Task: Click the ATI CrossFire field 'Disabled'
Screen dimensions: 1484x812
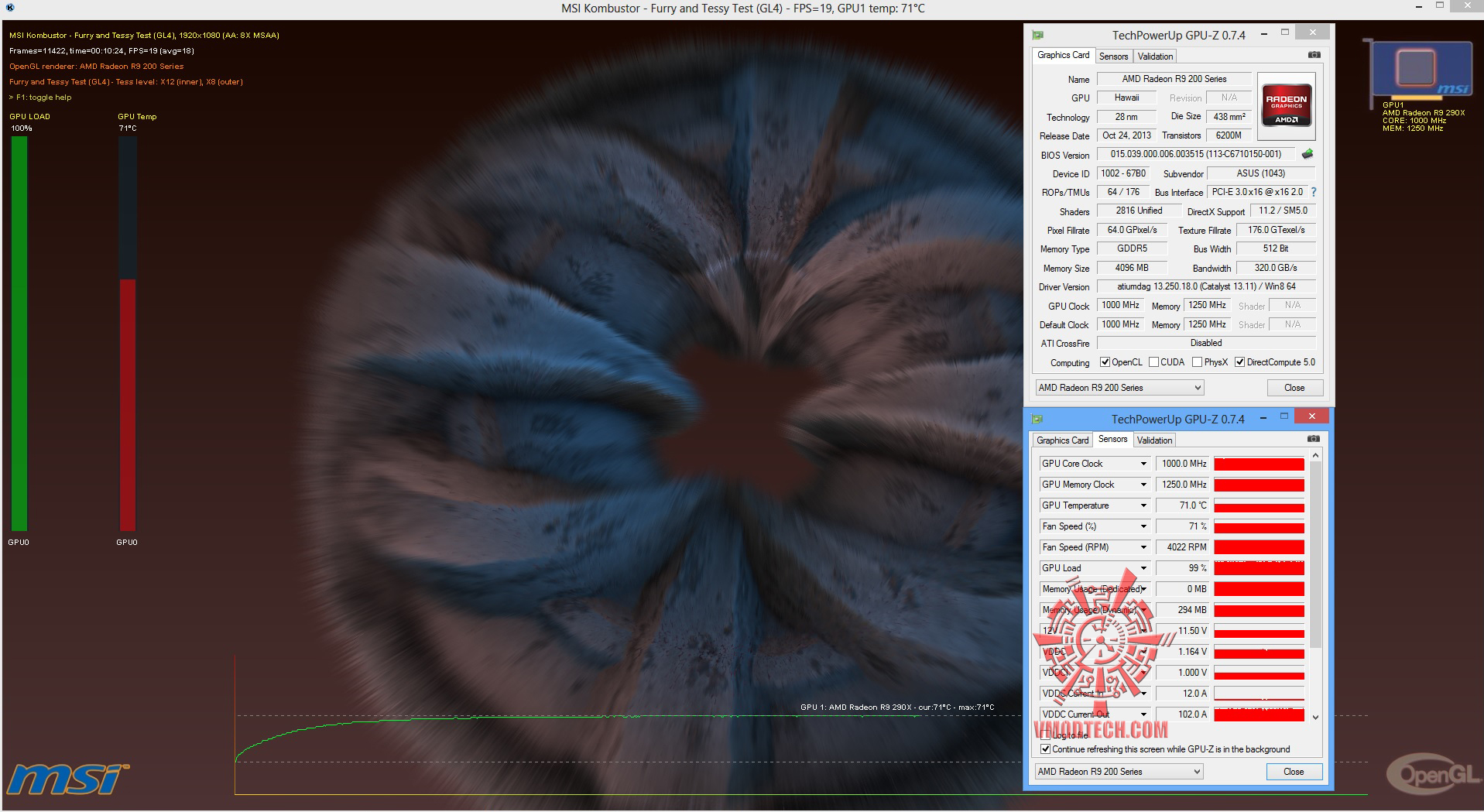Action: coord(1206,343)
